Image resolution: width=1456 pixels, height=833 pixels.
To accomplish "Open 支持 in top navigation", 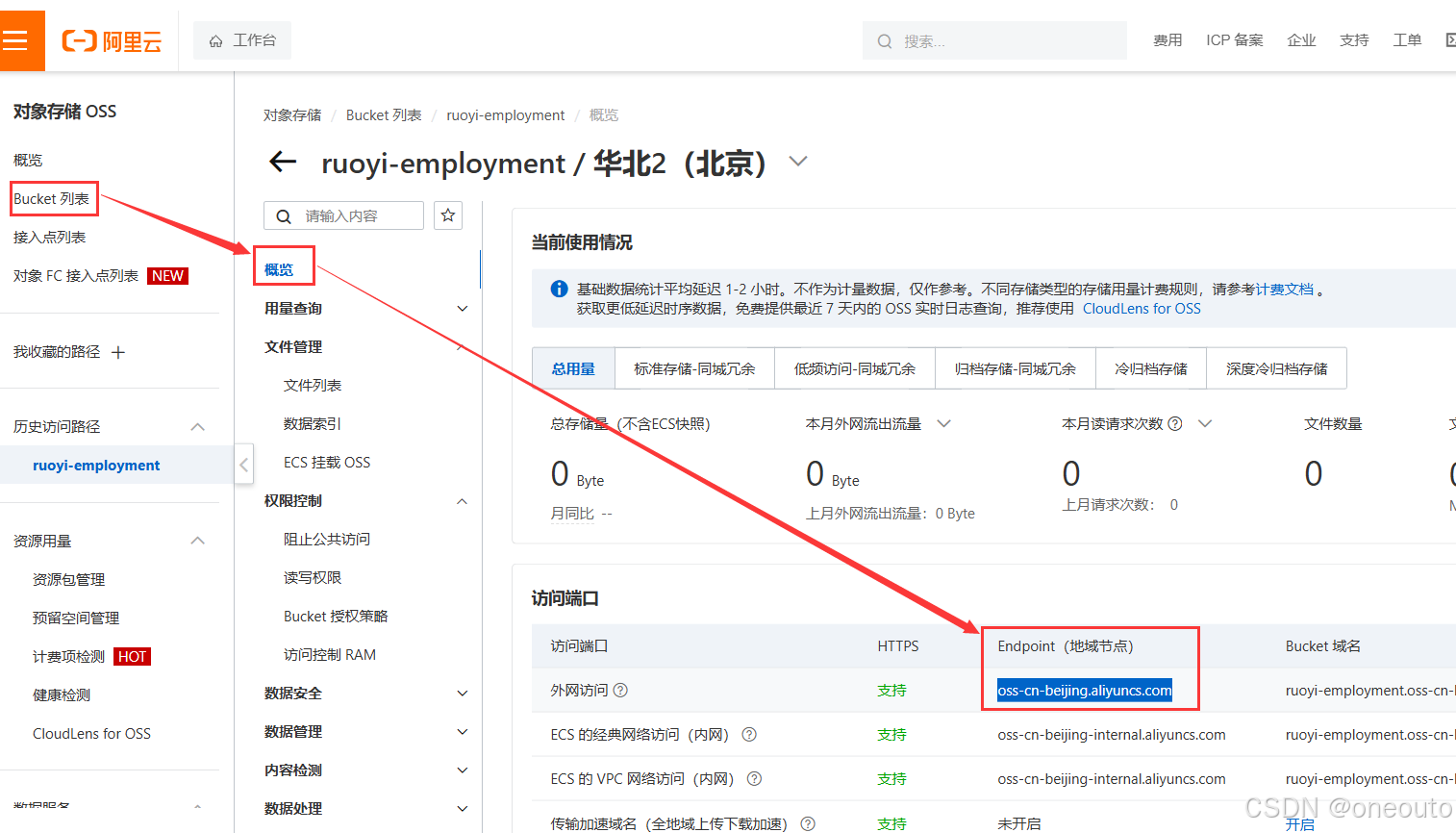I will point(1354,40).
